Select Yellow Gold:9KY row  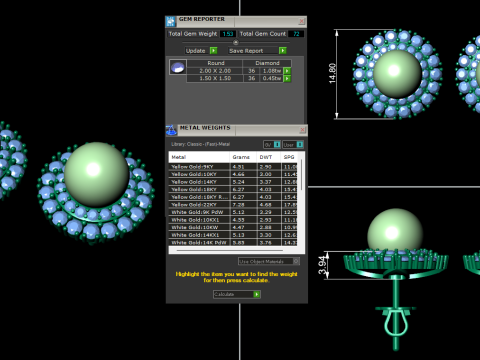pos(233,167)
